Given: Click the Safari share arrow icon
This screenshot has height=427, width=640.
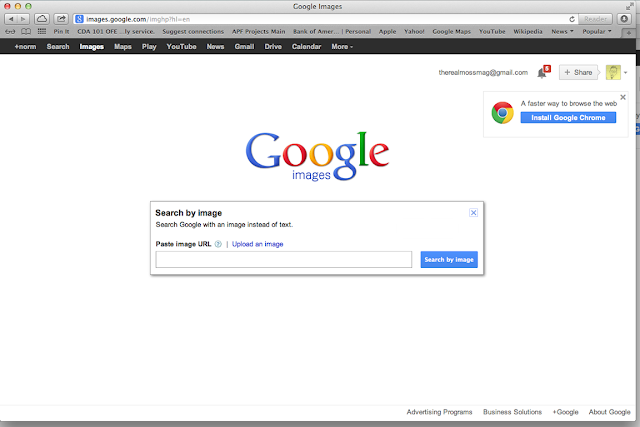Looking at the screenshot, I should [x=61, y=19].
